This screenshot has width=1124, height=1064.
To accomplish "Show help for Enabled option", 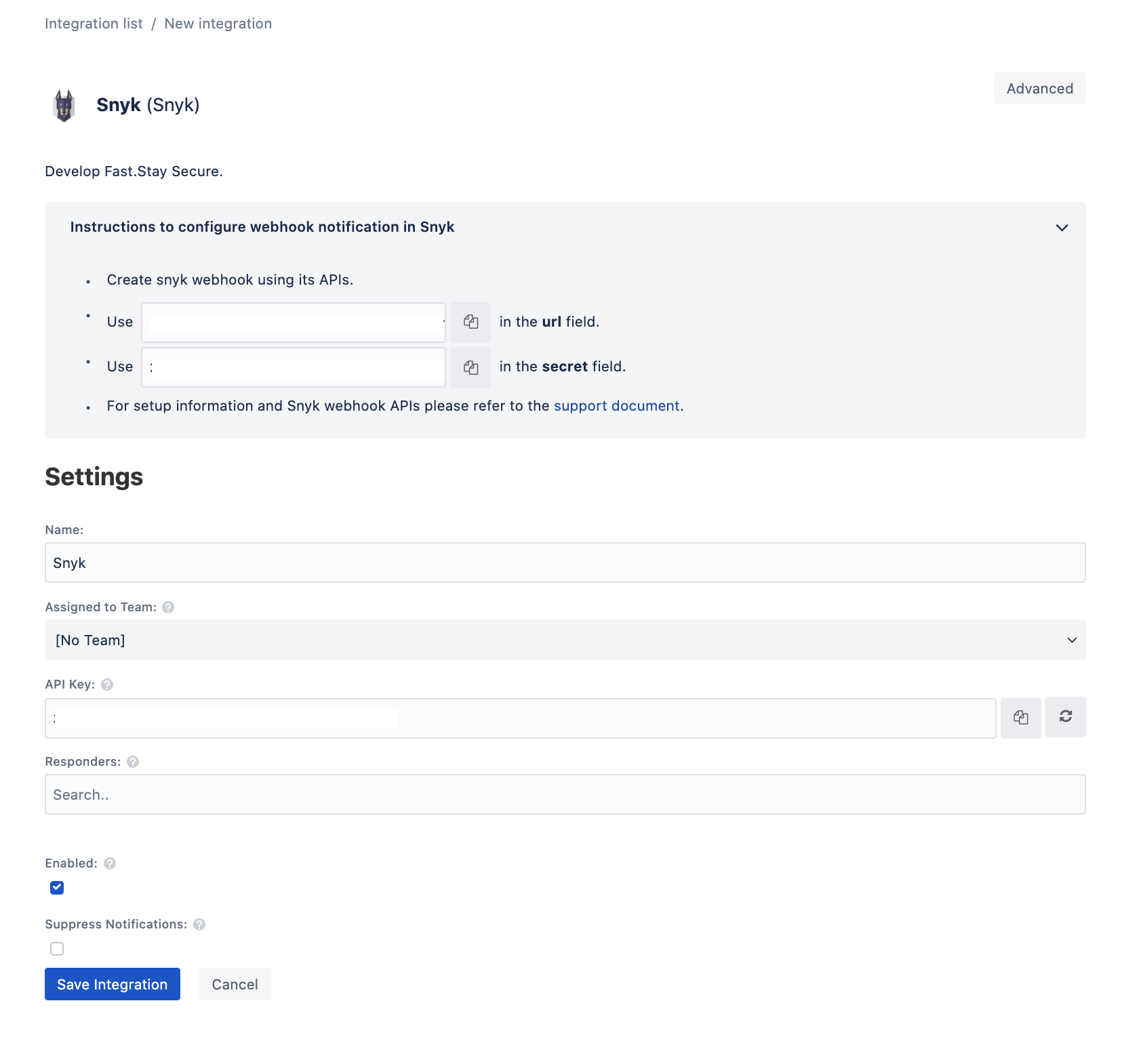I will 110,863.
